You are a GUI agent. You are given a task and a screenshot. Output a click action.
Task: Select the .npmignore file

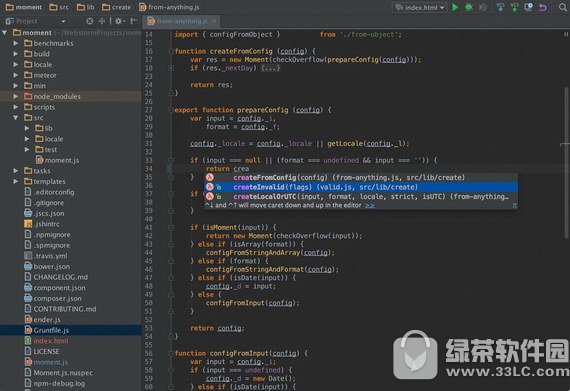[48, 235]
